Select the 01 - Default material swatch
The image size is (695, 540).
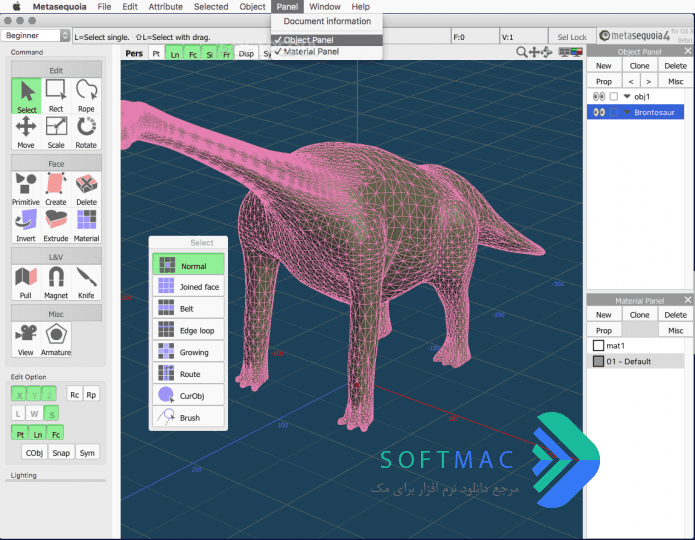point(598,361)
